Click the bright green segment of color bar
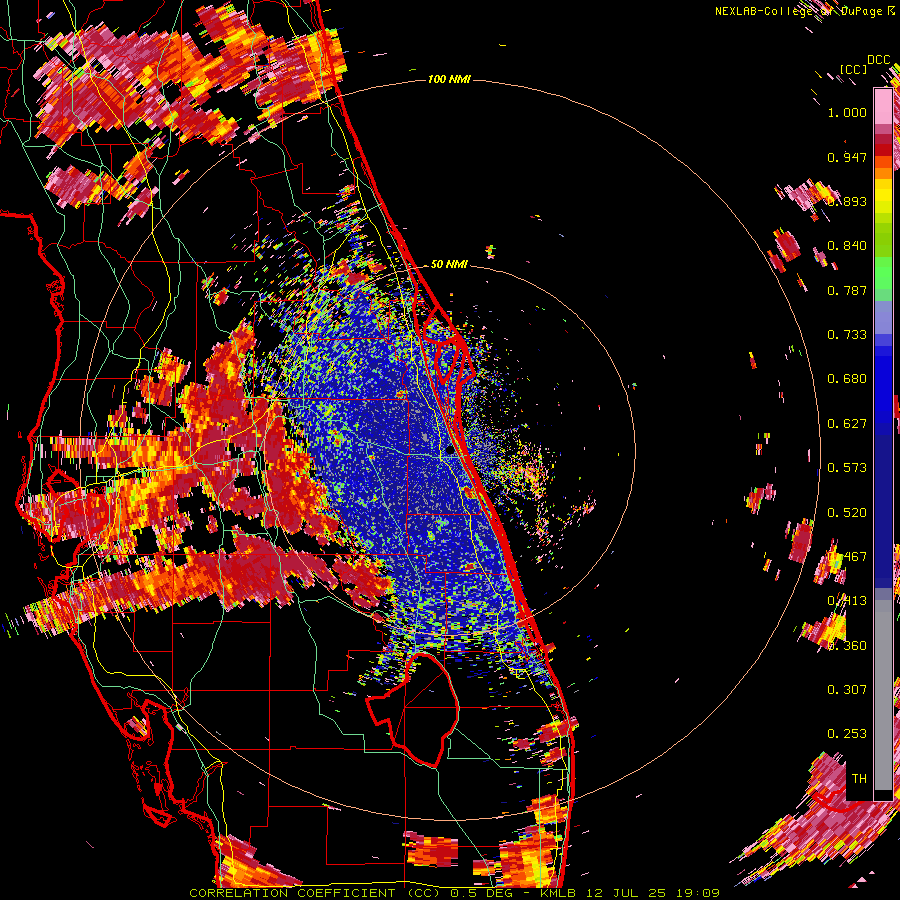Viewport: 900px width, 900px height. point(883,273)
